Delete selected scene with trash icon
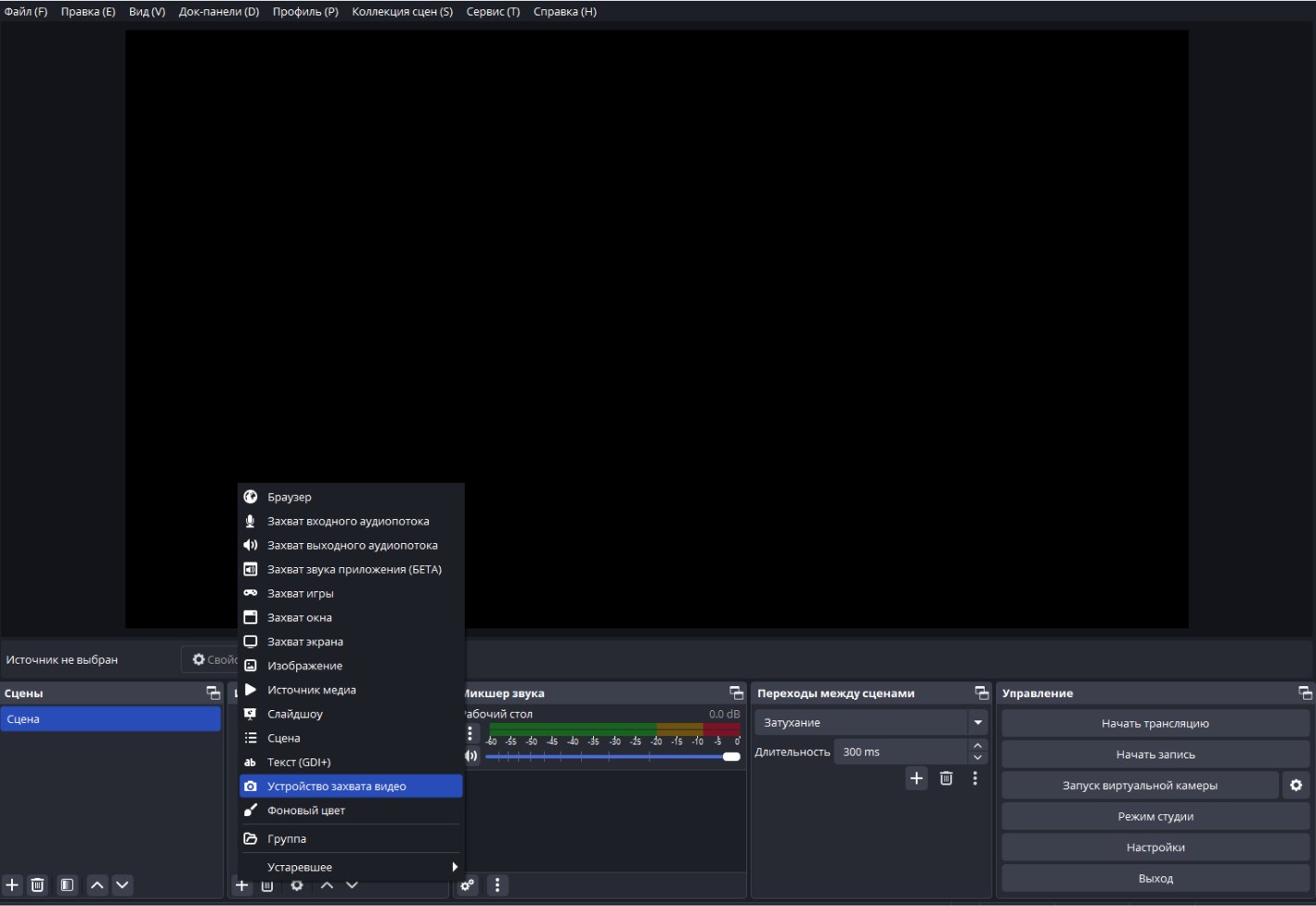This screenshot has width=1316, height=906. (37, 885)
